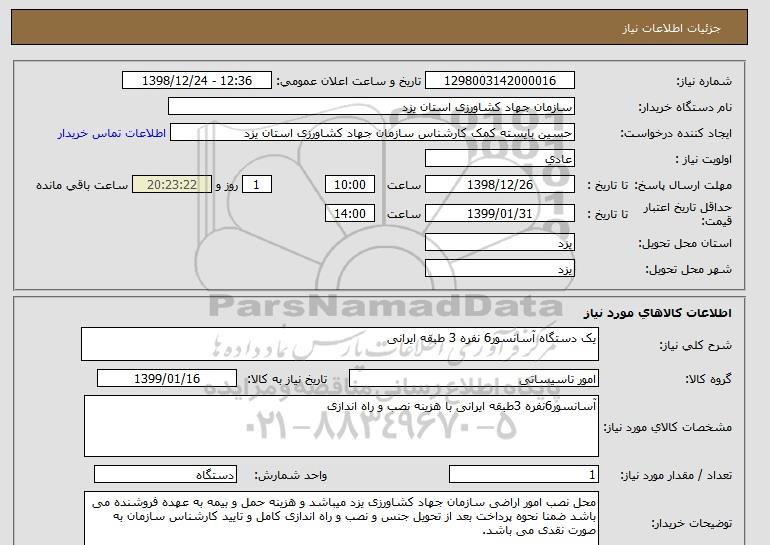This screenshot has width=770, height=545.
Task: Click the label اولویت نیاز
Action: 703,160
